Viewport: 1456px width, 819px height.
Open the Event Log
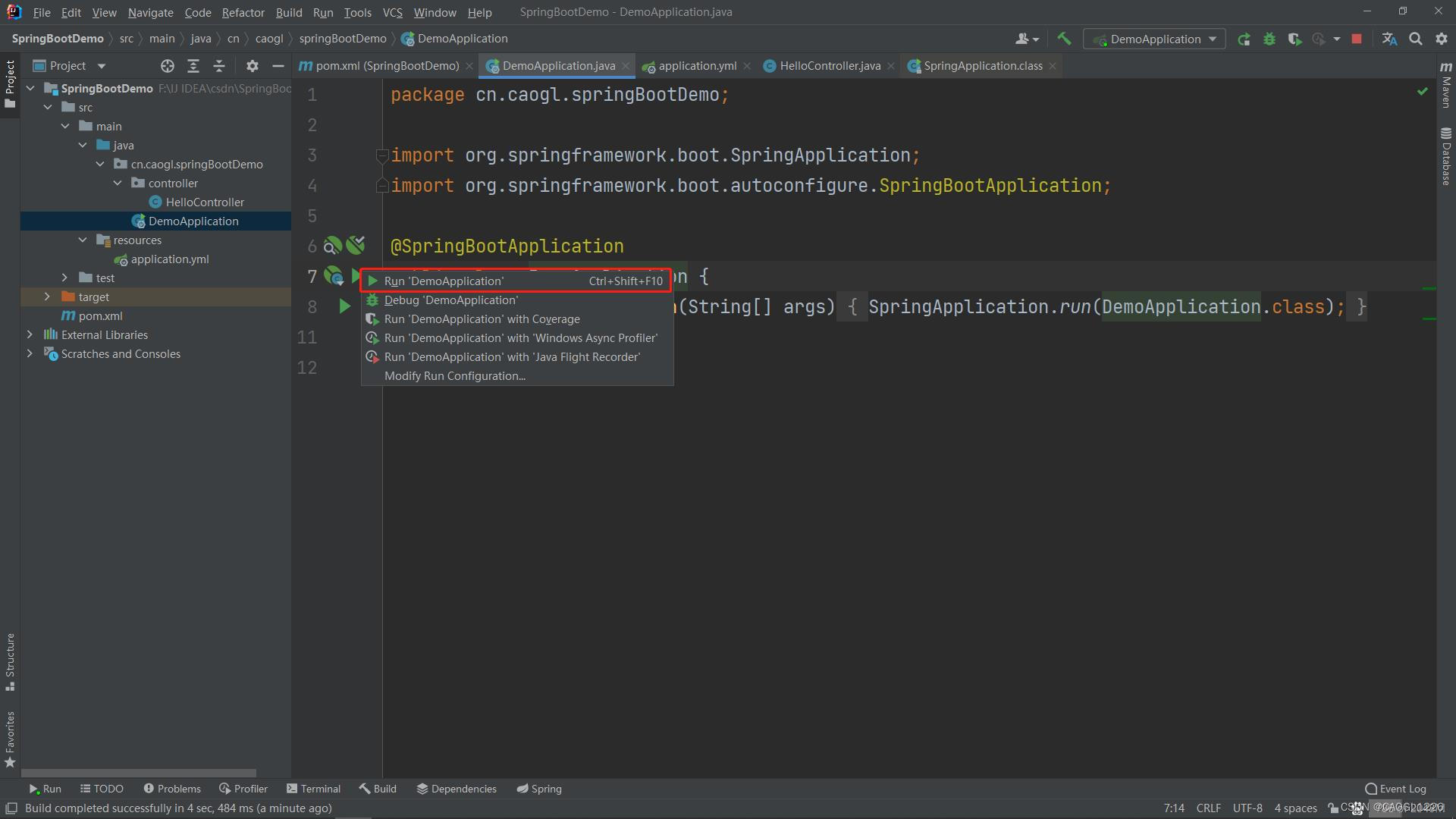click(1395, 789)
